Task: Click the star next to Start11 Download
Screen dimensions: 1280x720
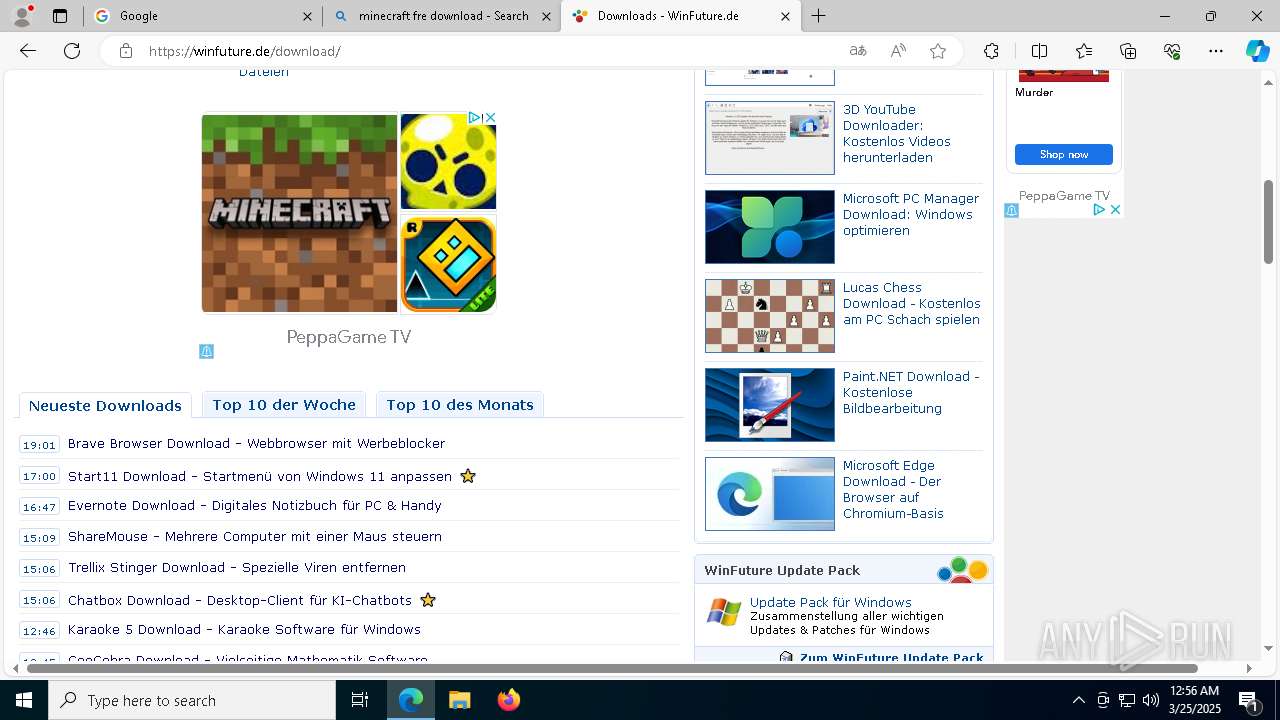Action: (468, 476)
